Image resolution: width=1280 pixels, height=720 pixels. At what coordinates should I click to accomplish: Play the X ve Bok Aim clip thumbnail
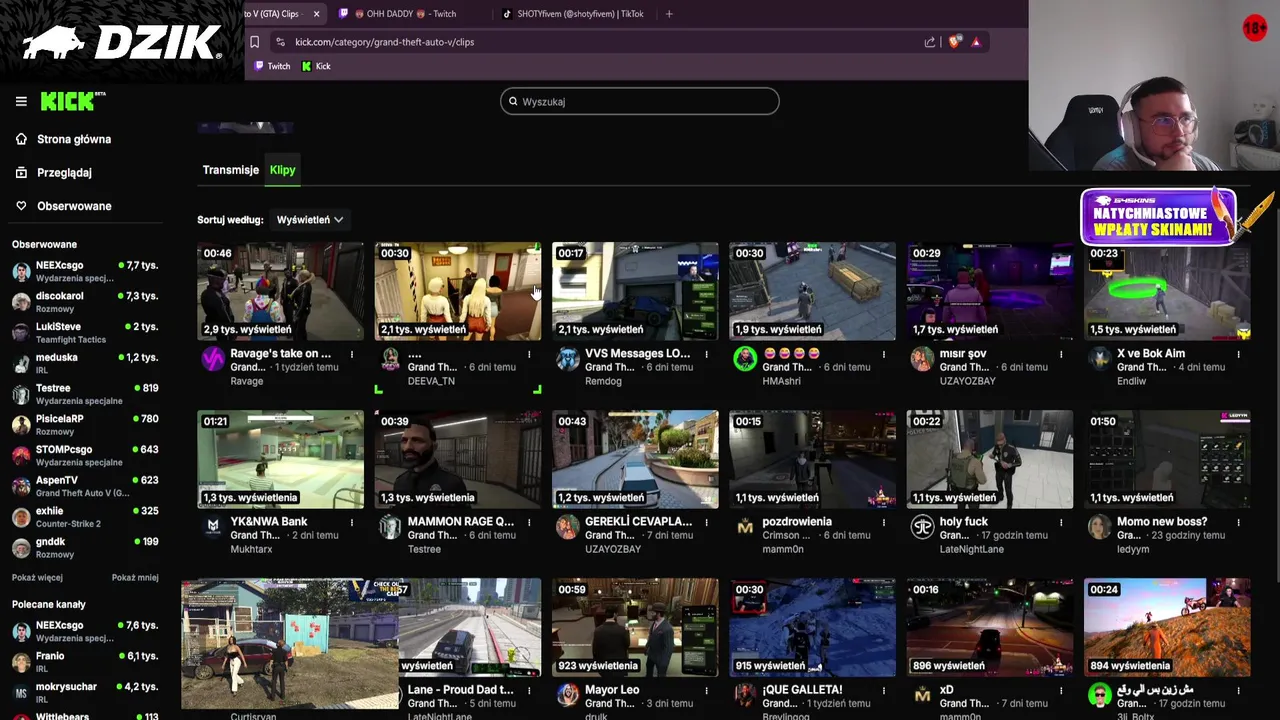click(x=1167, y=291)
